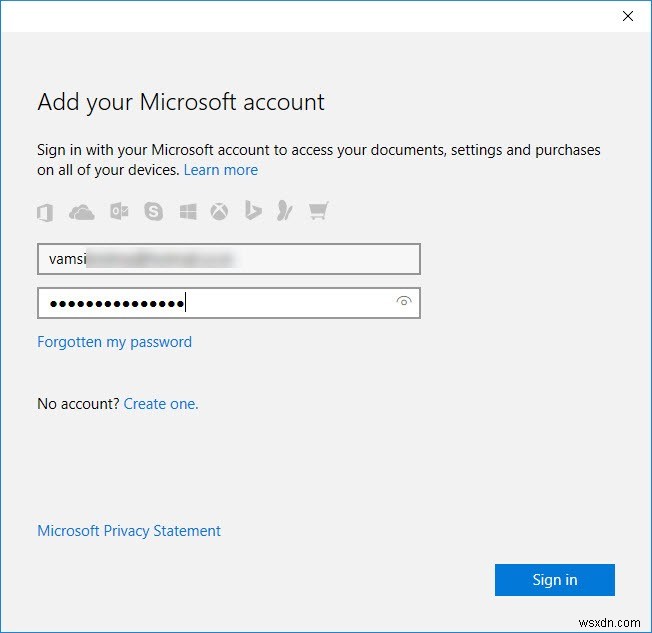Click the MSN butterfly icon
Image resolution: width=652 pixels, height=633 pixels.
tap(285, 210)
